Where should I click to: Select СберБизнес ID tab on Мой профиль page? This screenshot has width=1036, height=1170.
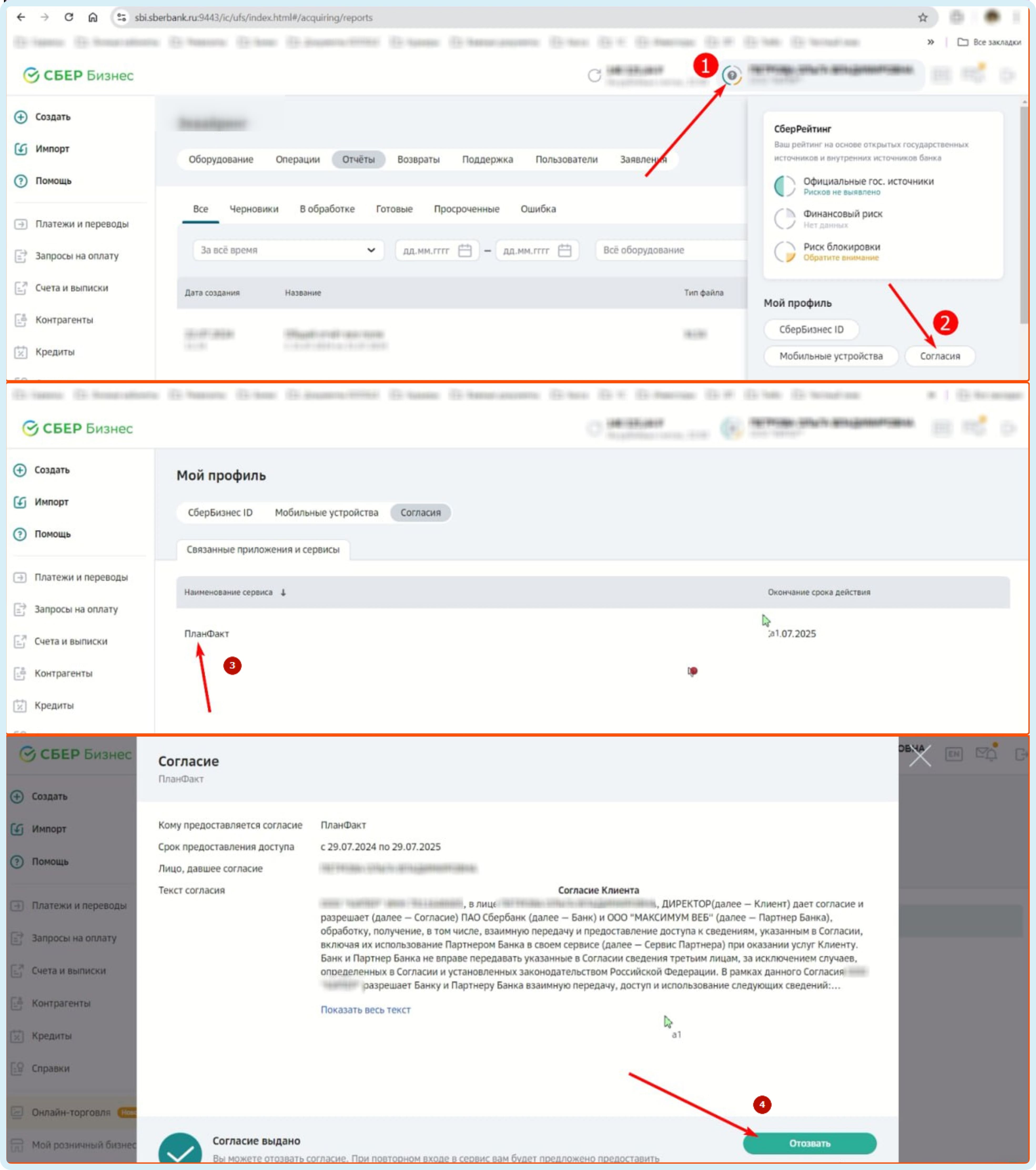220,513
